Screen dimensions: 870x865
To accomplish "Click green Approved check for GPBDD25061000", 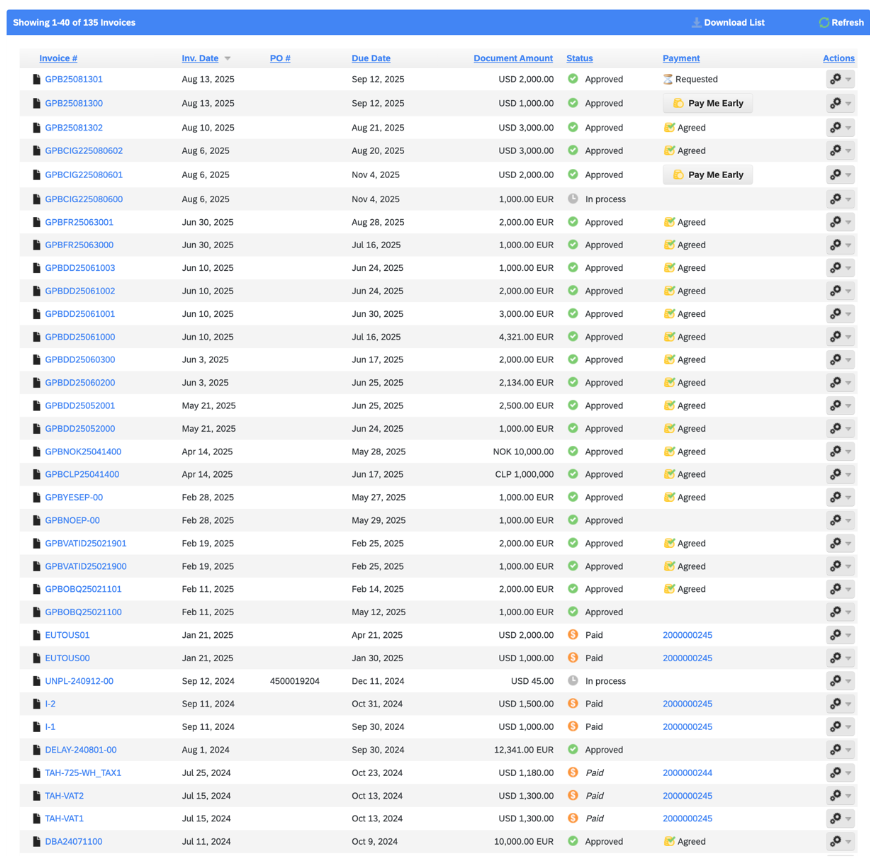I will (573, 336).
